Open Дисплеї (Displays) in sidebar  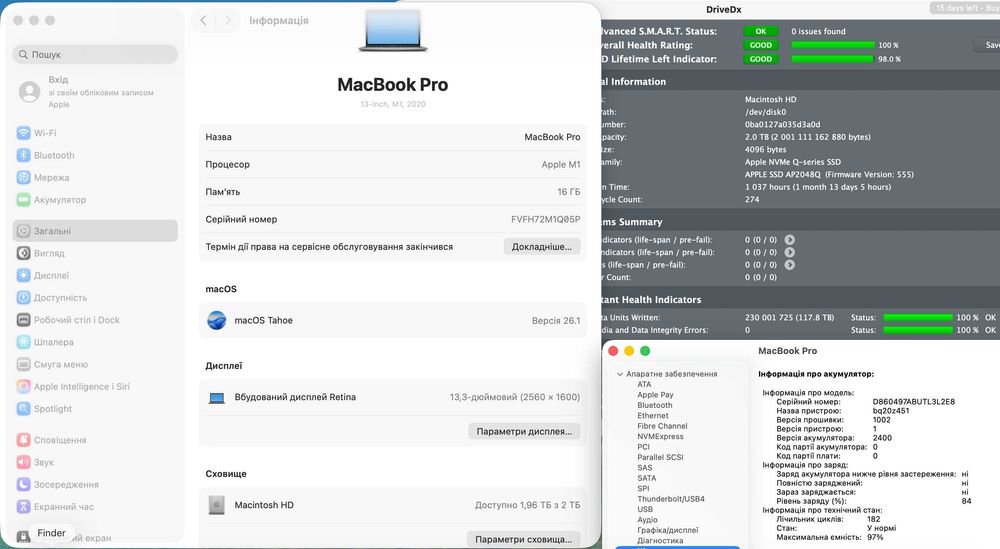(x=94, y=275)
